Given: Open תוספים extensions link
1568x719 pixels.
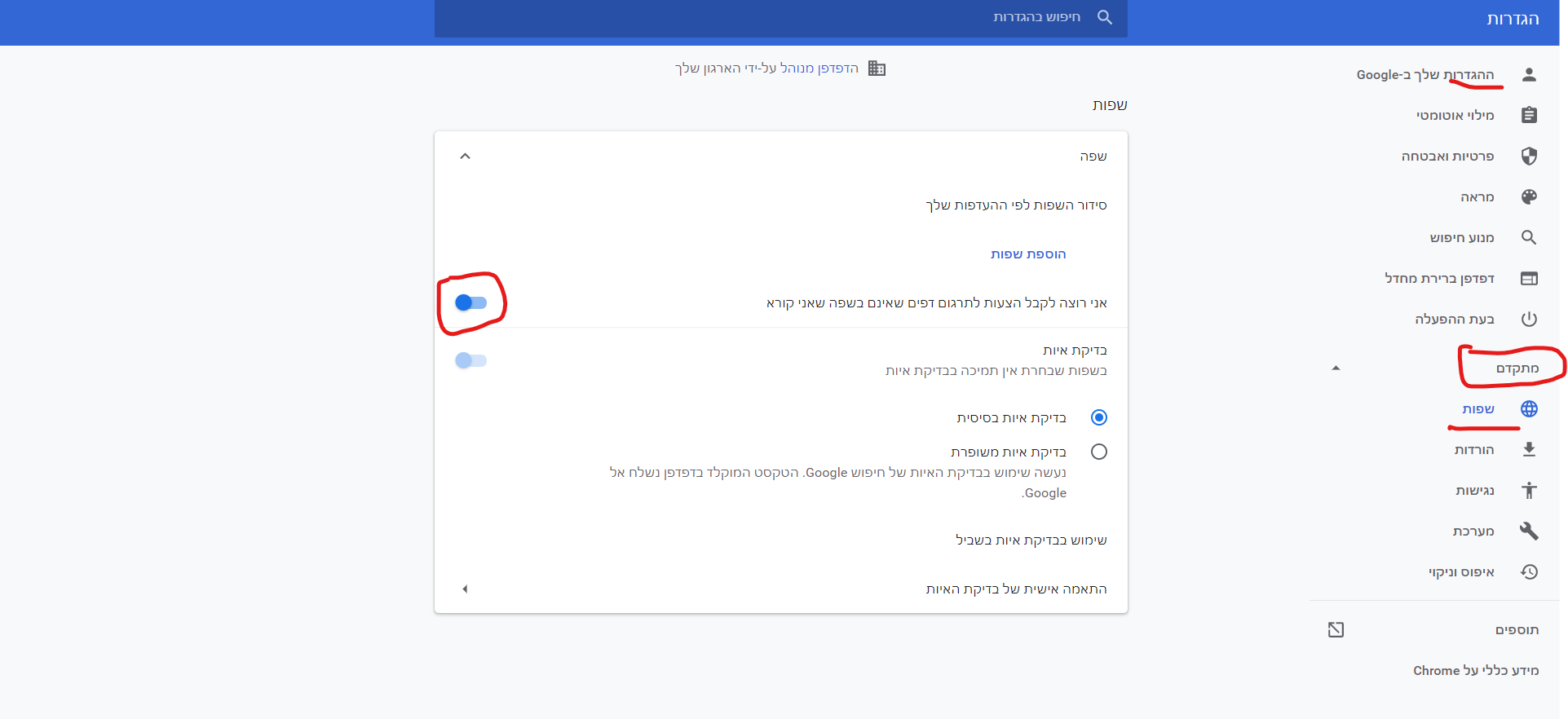Looking at the screenshot, I should 1517,629.
